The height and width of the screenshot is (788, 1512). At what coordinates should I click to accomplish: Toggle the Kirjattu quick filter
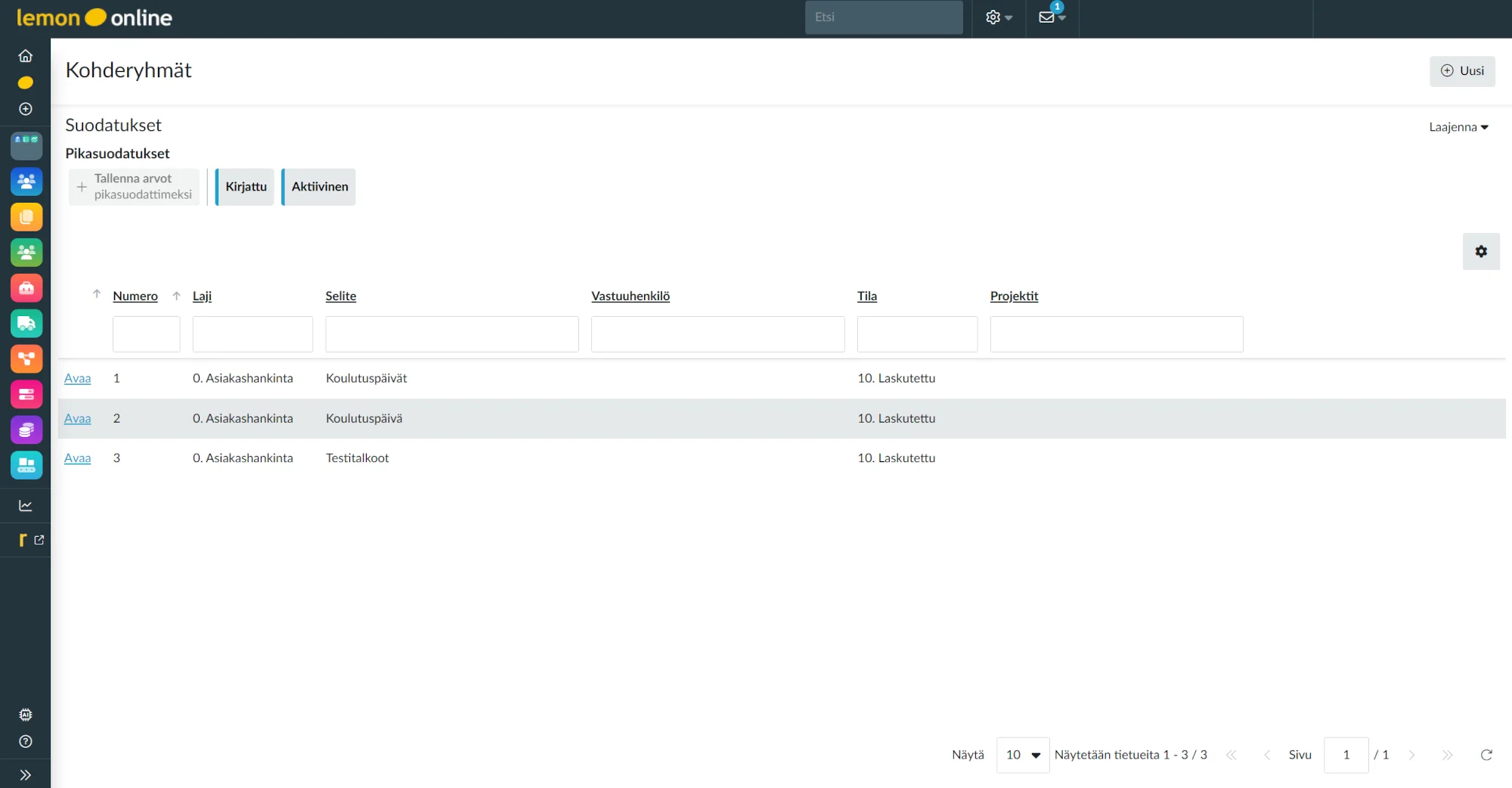pyautogui.click(x=246, y=187)
